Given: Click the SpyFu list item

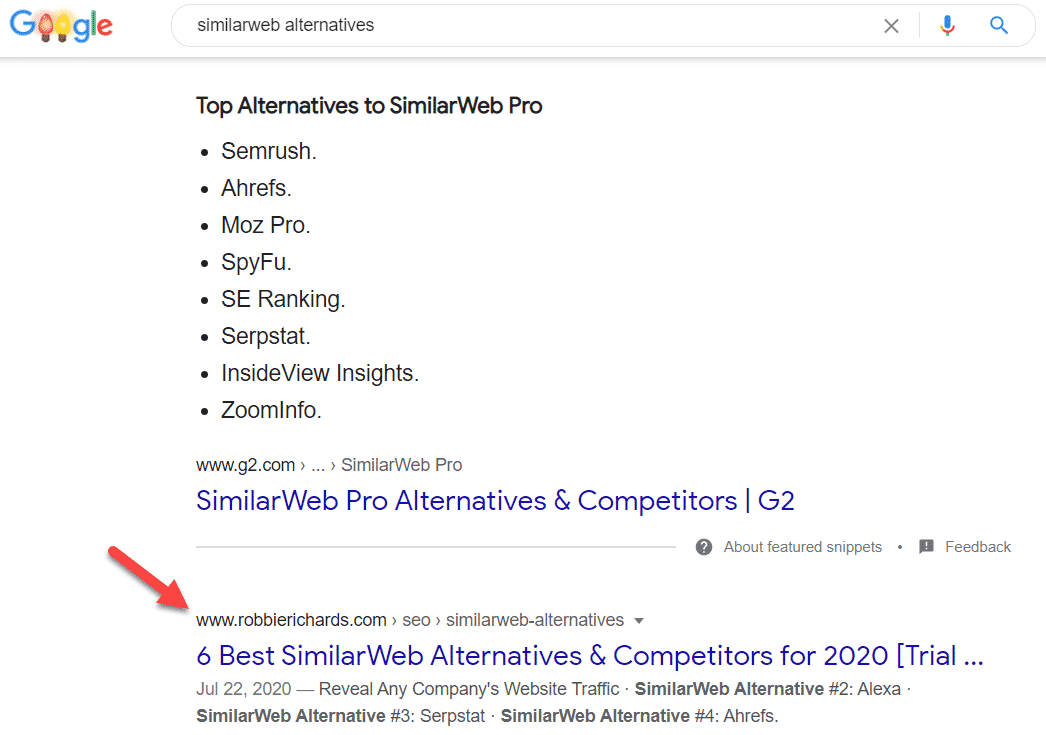Looking at the screenshot, I should [256, 263].
